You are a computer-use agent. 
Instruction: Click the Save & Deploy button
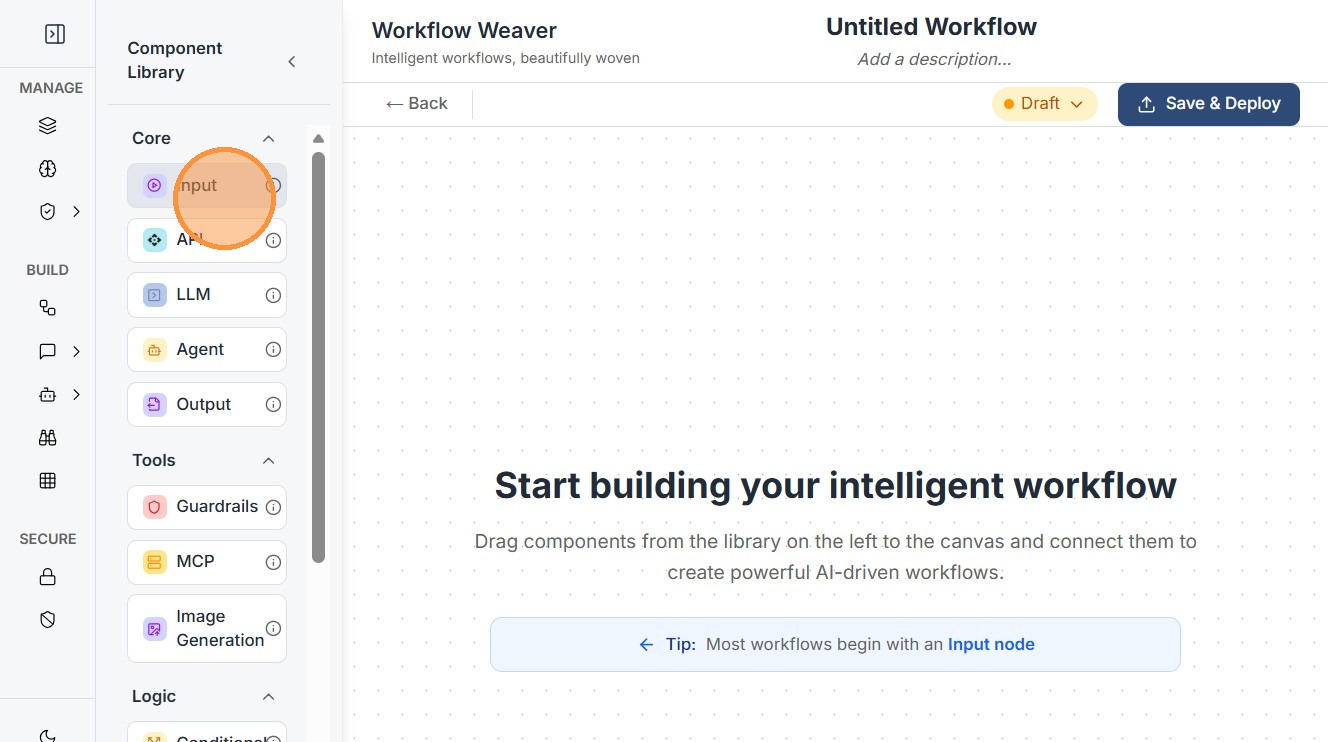pos(1208,104)
